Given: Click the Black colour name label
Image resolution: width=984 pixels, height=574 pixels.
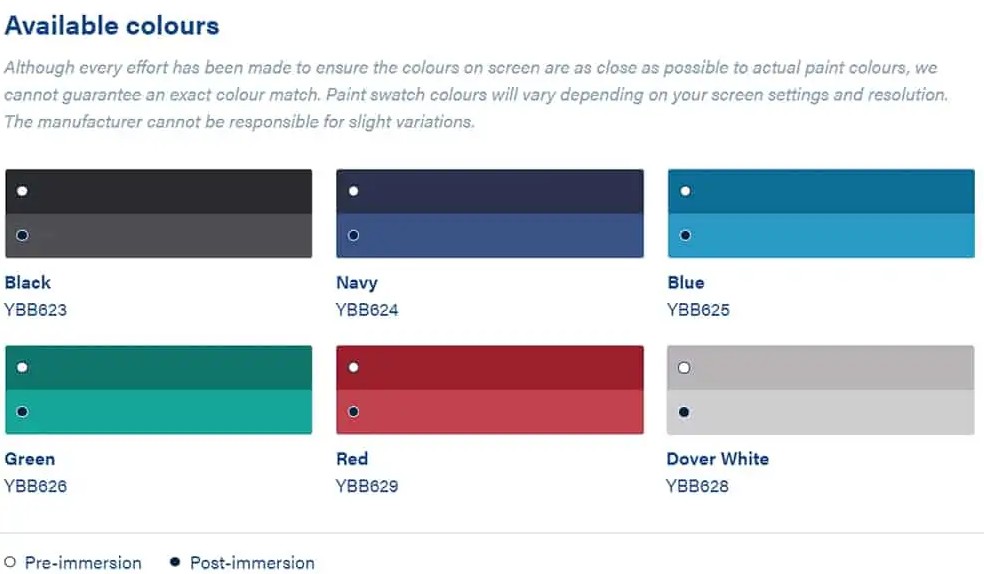Looking at the screenshot, I should pyautogui.click(x=28, y=283).
